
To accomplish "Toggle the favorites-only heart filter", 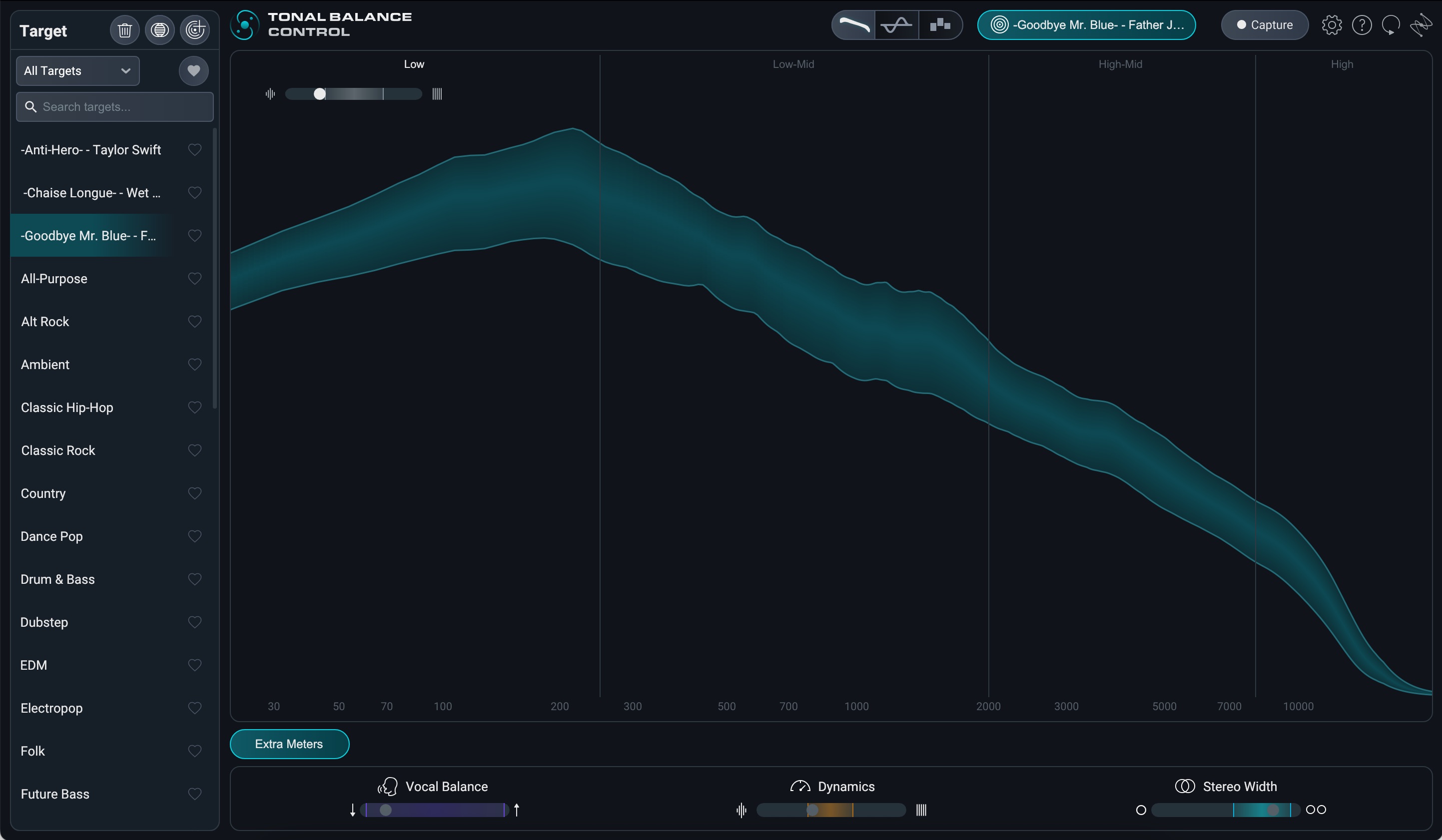I will click(x=193, y=71).
